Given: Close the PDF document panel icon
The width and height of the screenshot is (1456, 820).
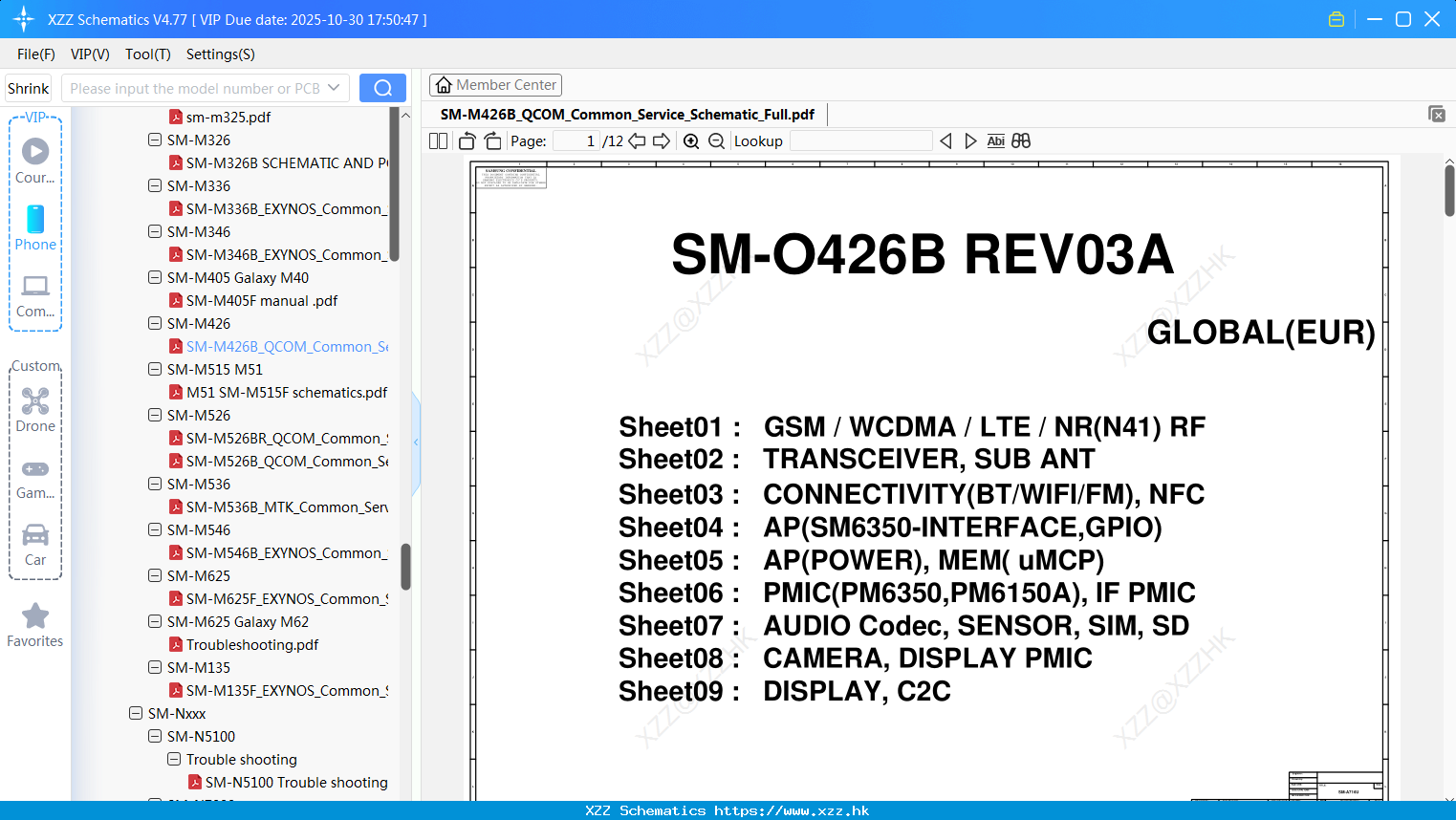Looking at the screenshot, I should [1437, 114].
